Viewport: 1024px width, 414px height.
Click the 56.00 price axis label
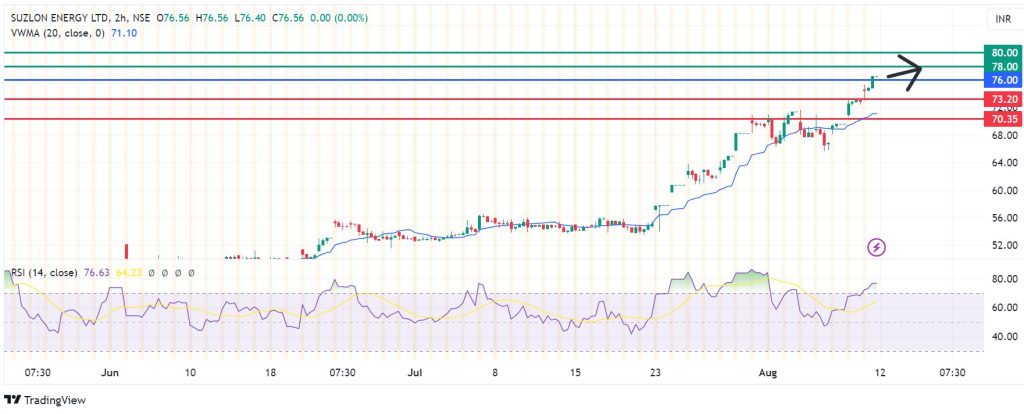point(1004,218)
